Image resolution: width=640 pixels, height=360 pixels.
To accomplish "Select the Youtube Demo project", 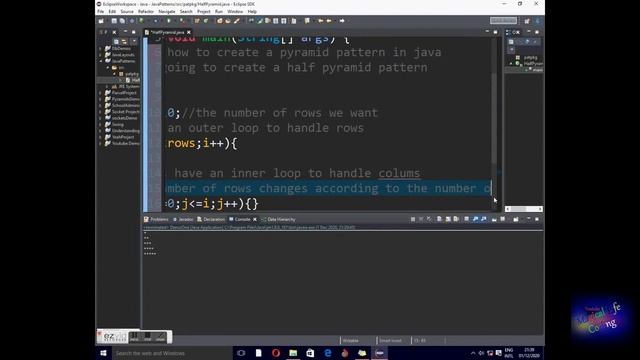I will [122, 143].
